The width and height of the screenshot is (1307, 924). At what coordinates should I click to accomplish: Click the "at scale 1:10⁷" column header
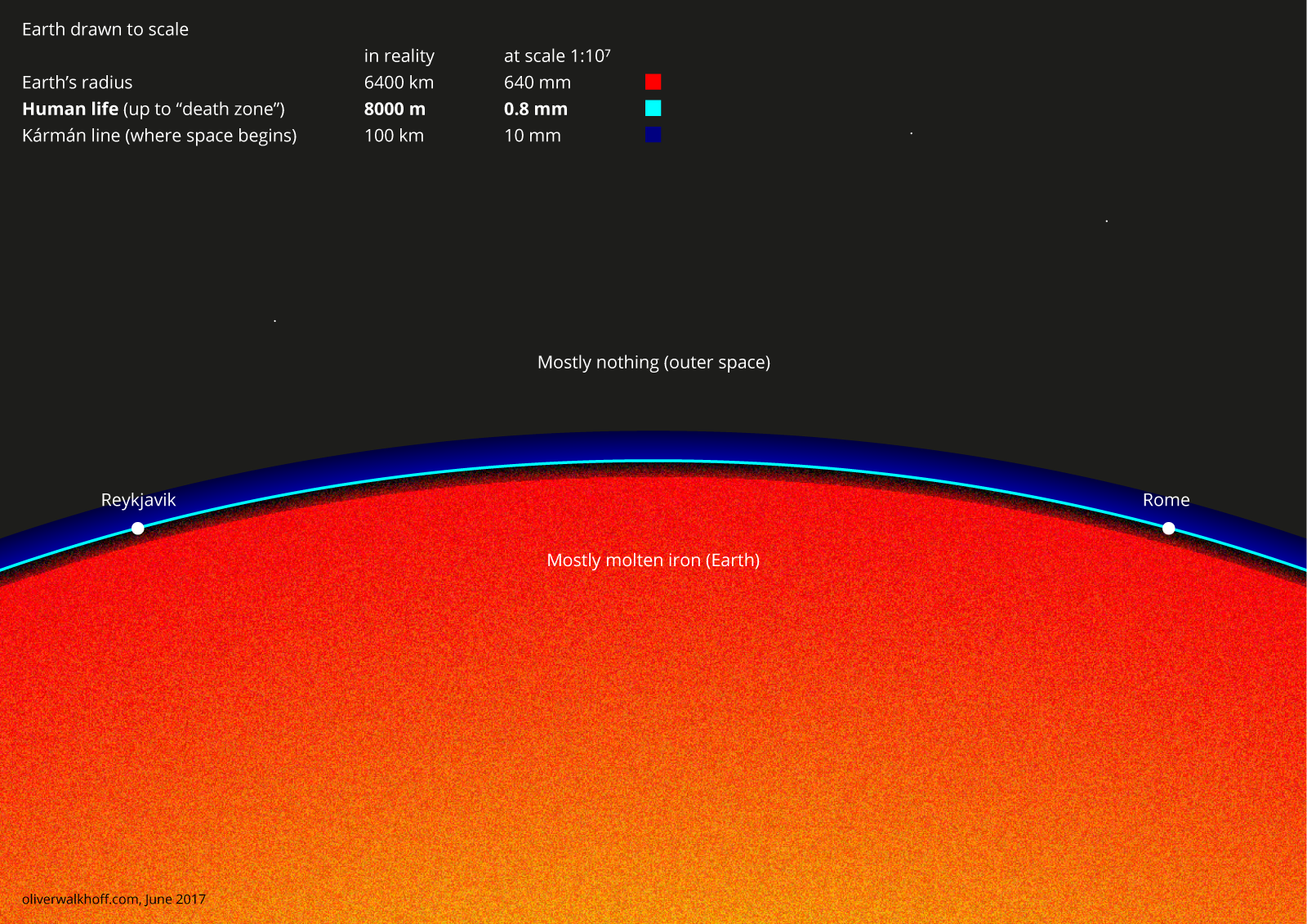(x=557, y=56)
